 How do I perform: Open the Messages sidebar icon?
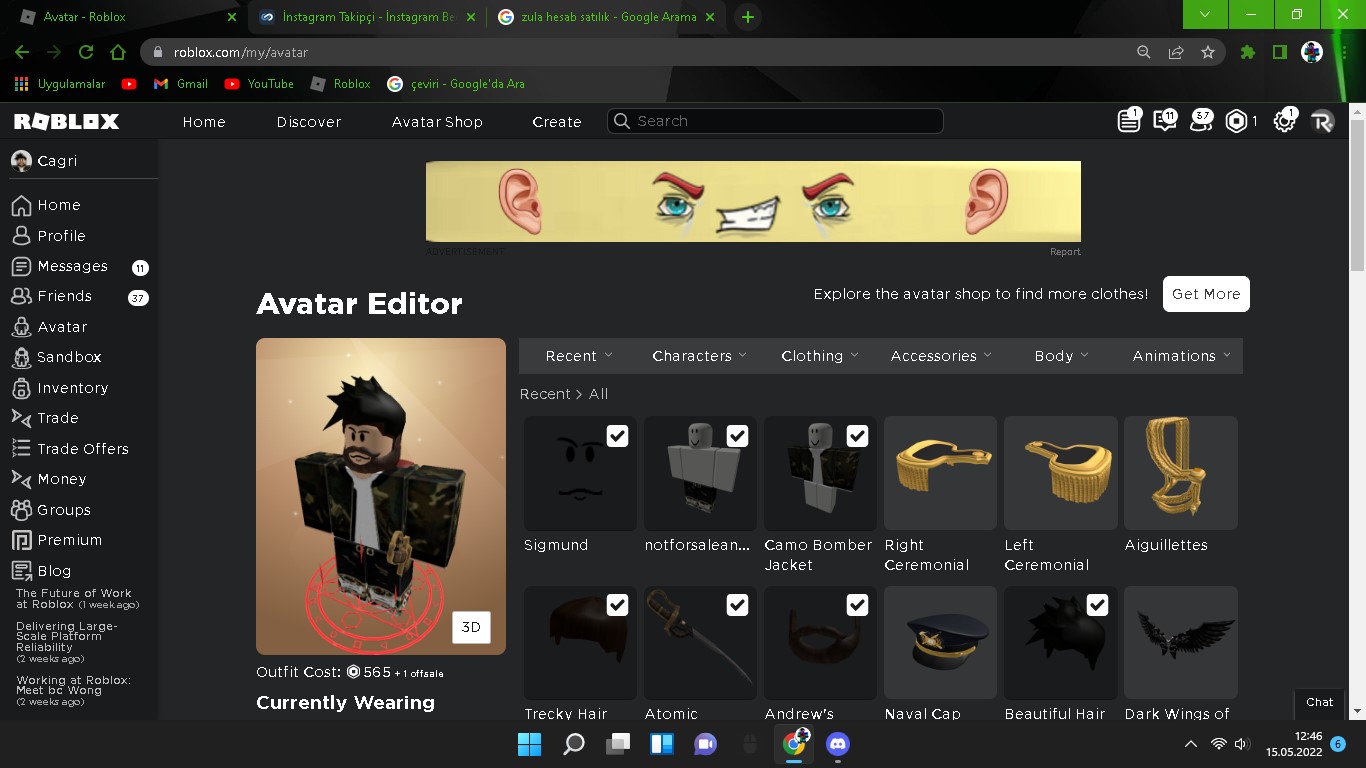pos(21,266)
